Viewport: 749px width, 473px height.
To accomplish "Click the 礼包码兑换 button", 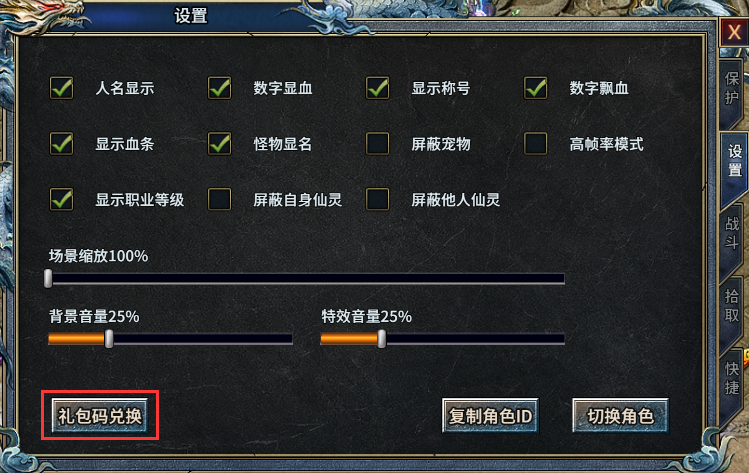I will click(x=100, y=416).
